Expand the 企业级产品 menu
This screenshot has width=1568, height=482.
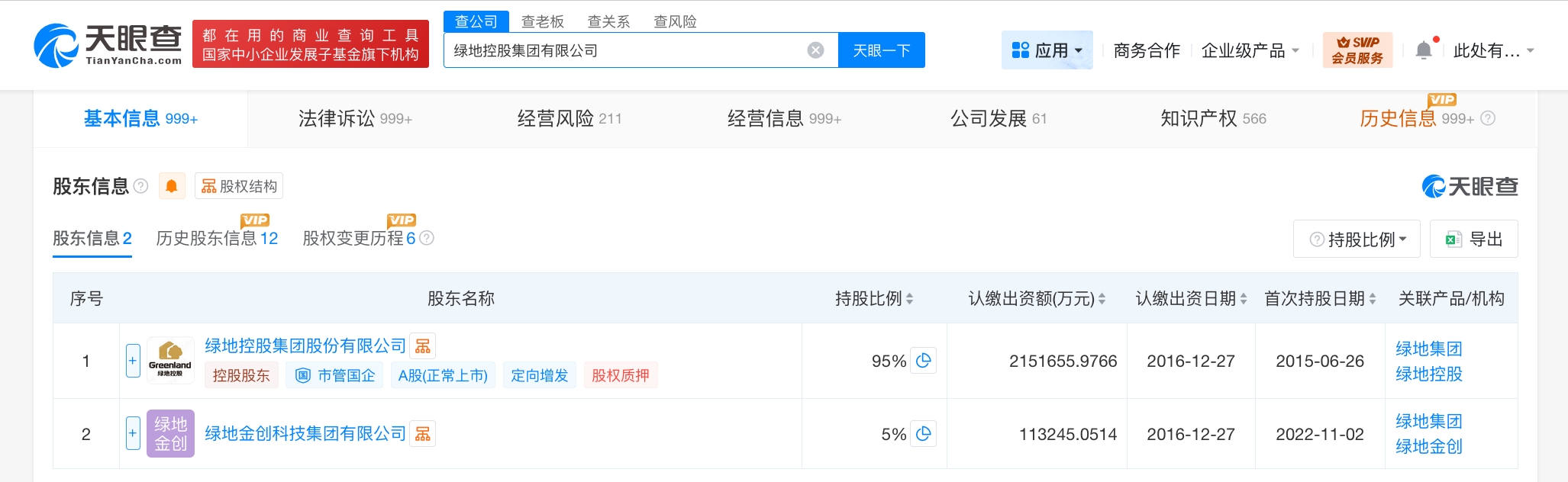pyautogui.click(x=1250, y=50)
